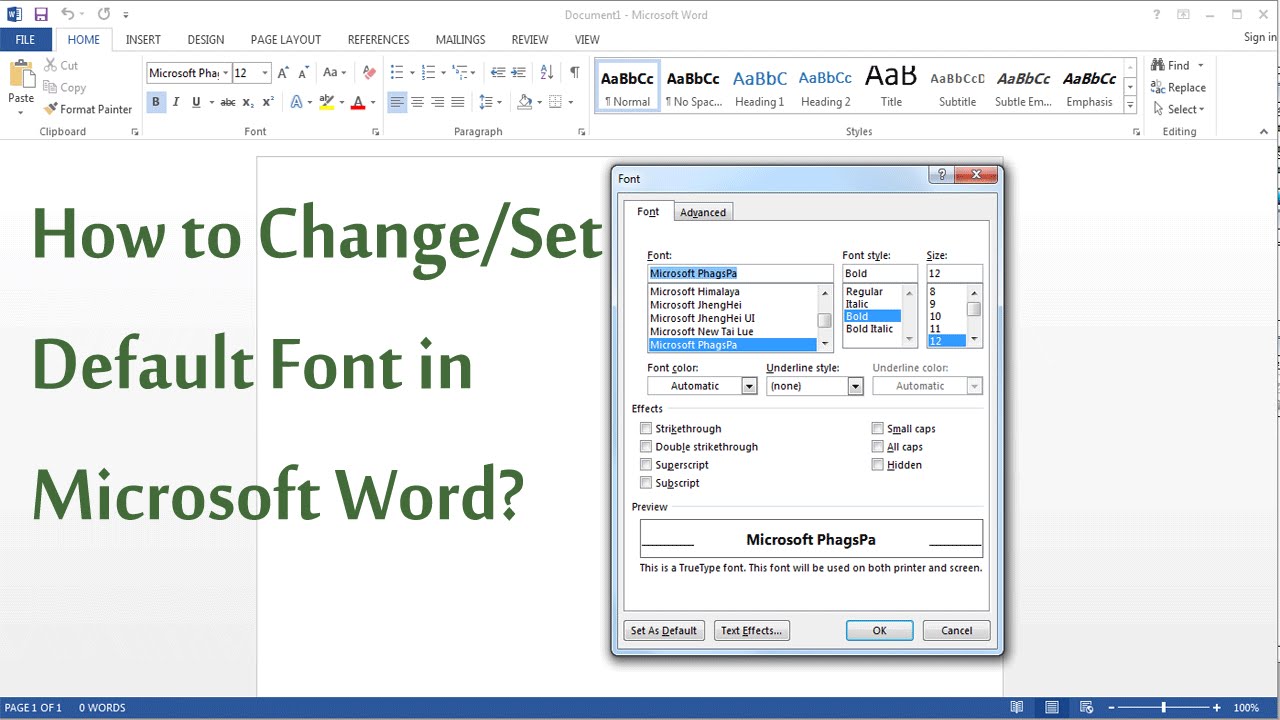Enable the Strikethrough checkbox
This screenshot has height=720, width=1280.
[646, 429]
